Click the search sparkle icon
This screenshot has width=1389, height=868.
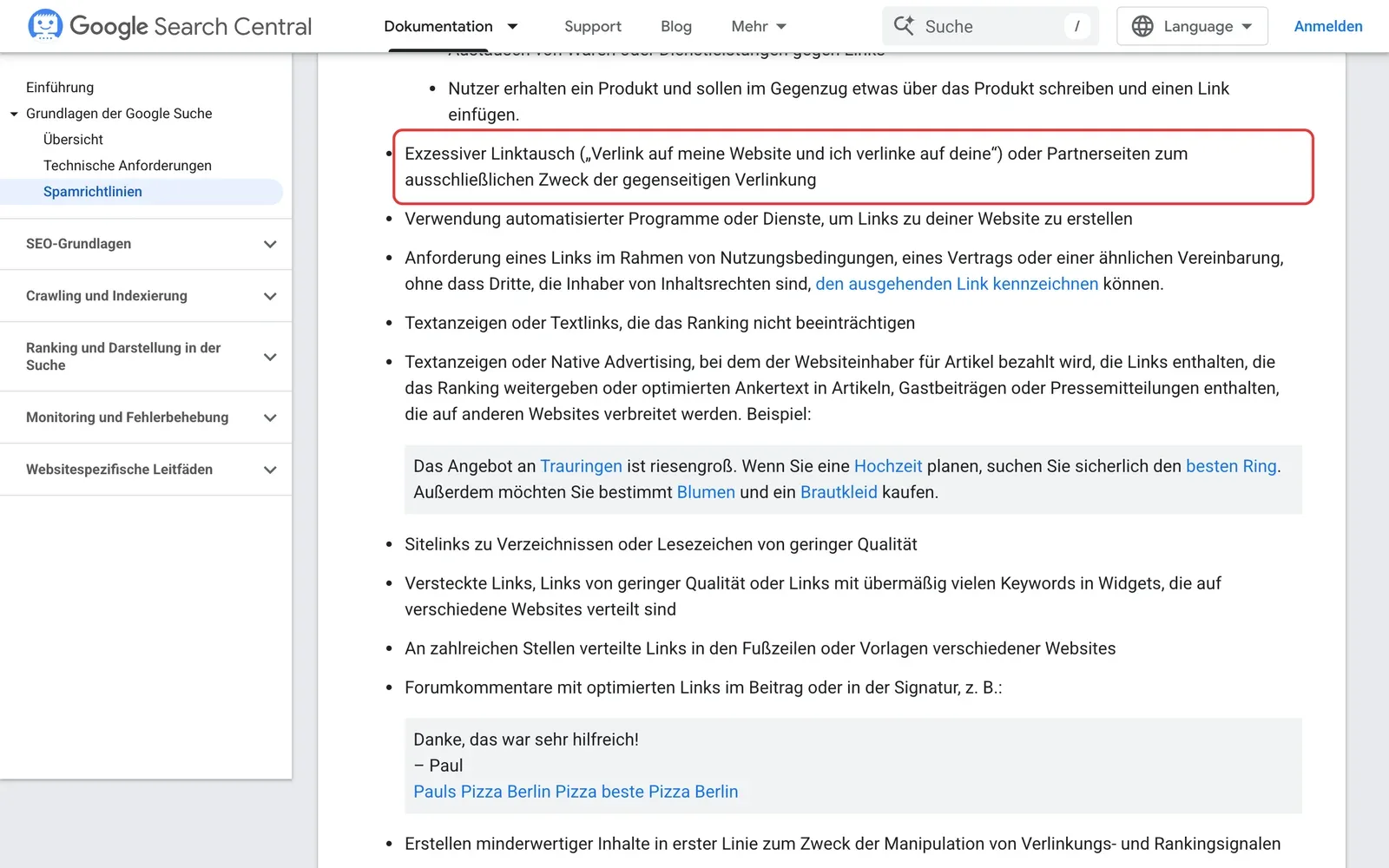904,26
